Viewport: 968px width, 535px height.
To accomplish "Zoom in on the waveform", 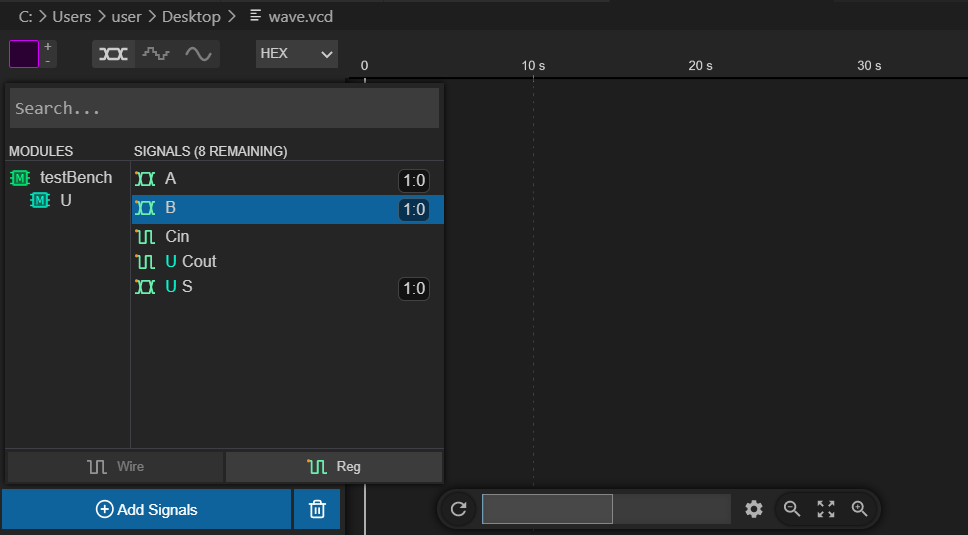I will (860, 509).
